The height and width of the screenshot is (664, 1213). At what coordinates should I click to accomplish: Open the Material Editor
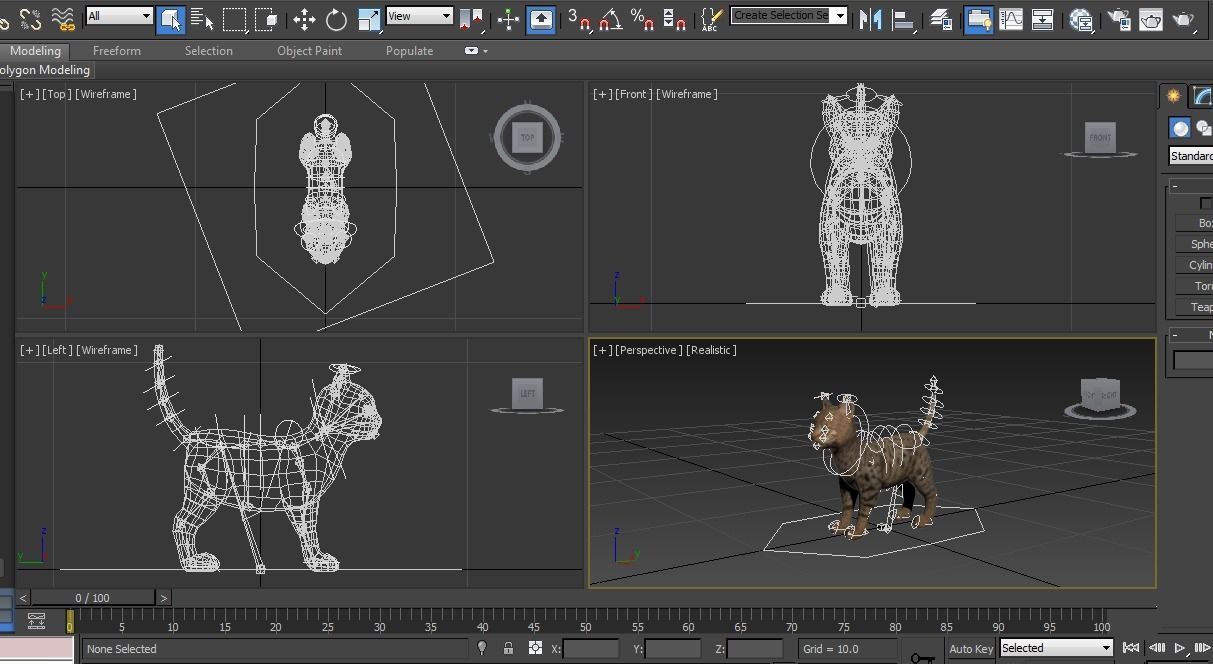1081,18
